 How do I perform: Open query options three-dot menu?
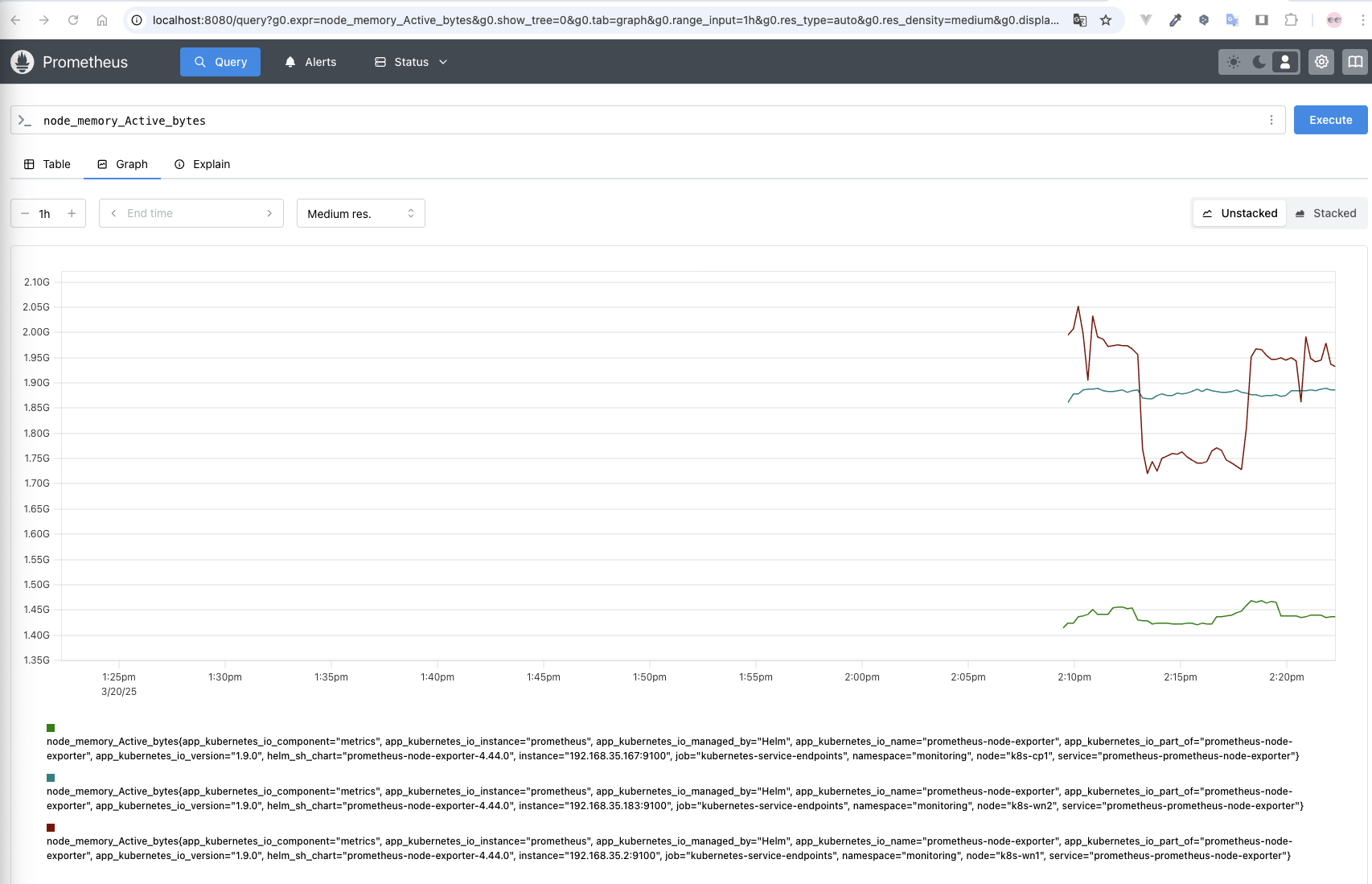tap(1271, 120)
